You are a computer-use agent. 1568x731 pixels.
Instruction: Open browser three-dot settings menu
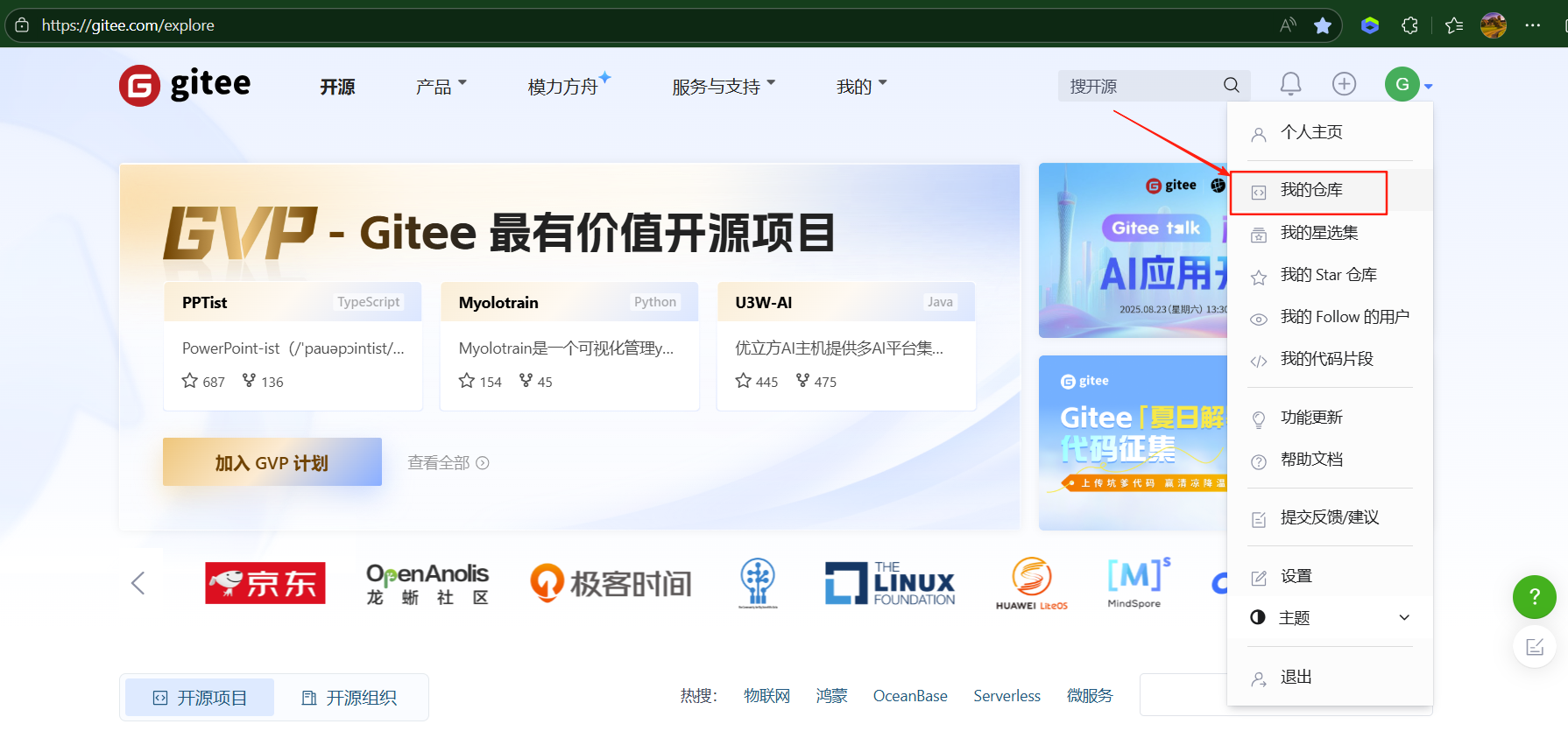pos(1532,25)
